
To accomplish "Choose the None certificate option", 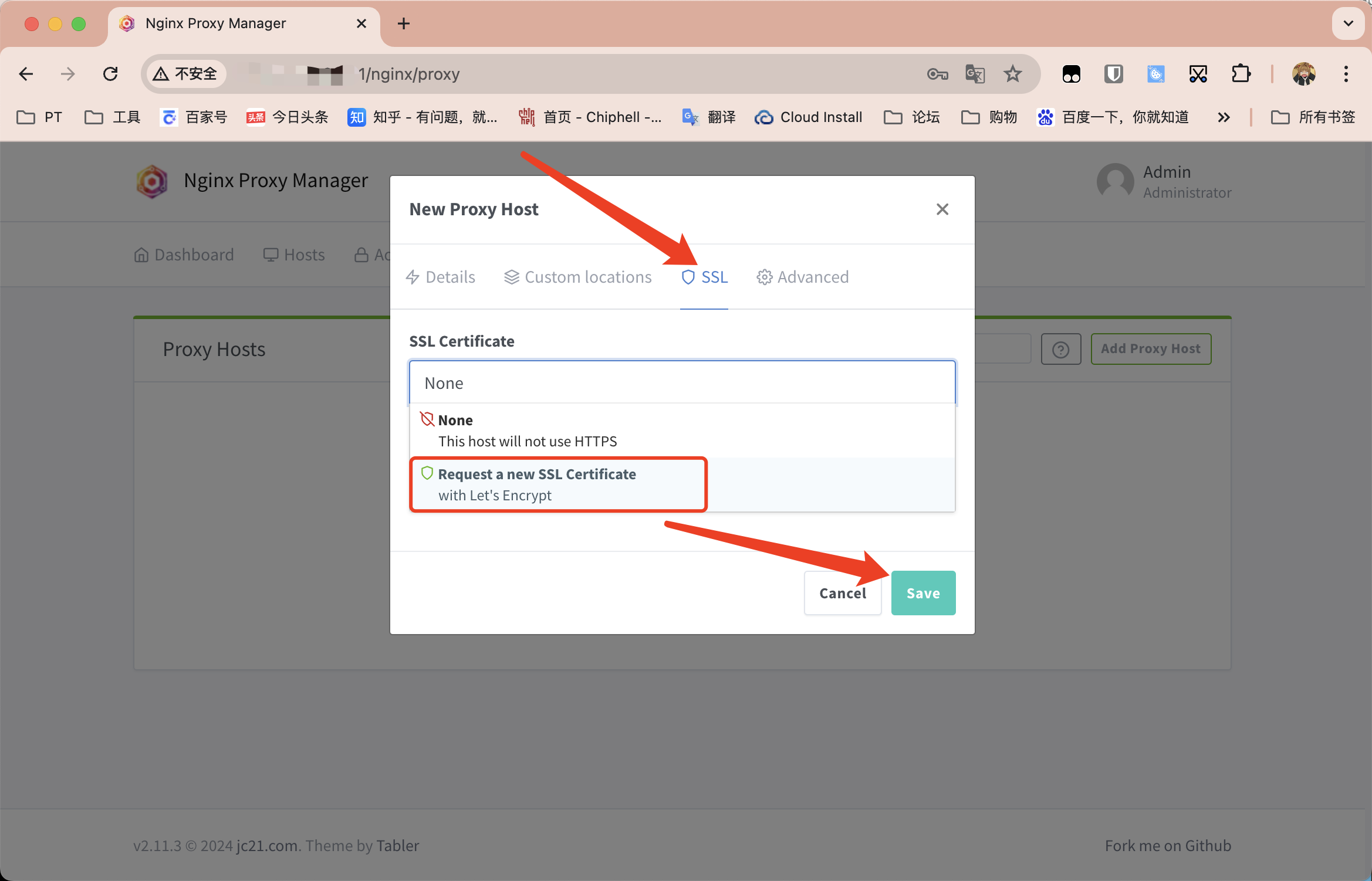I will tap(682, 431).
